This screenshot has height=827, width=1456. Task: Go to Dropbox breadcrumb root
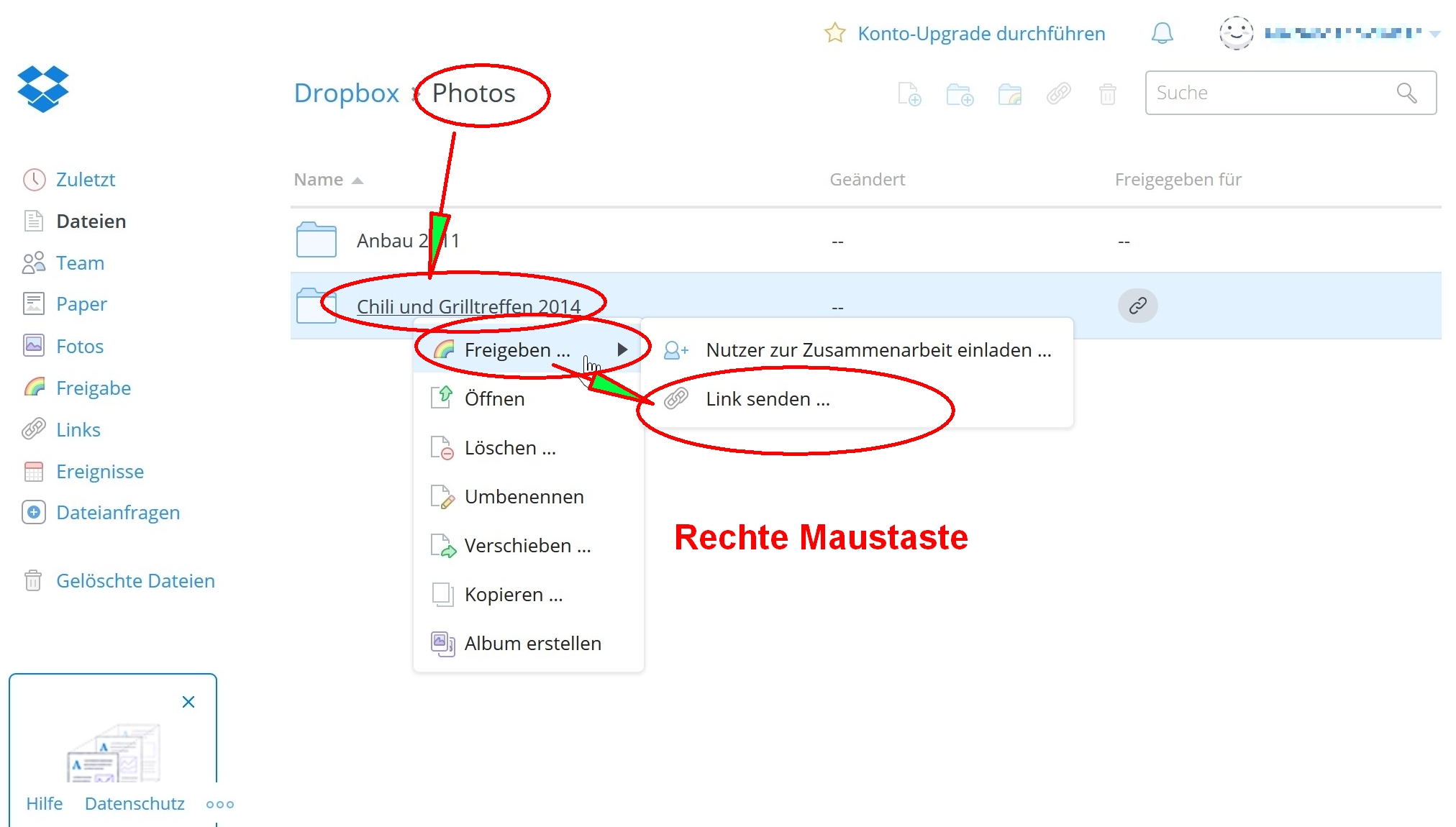[x=346, y=93]
